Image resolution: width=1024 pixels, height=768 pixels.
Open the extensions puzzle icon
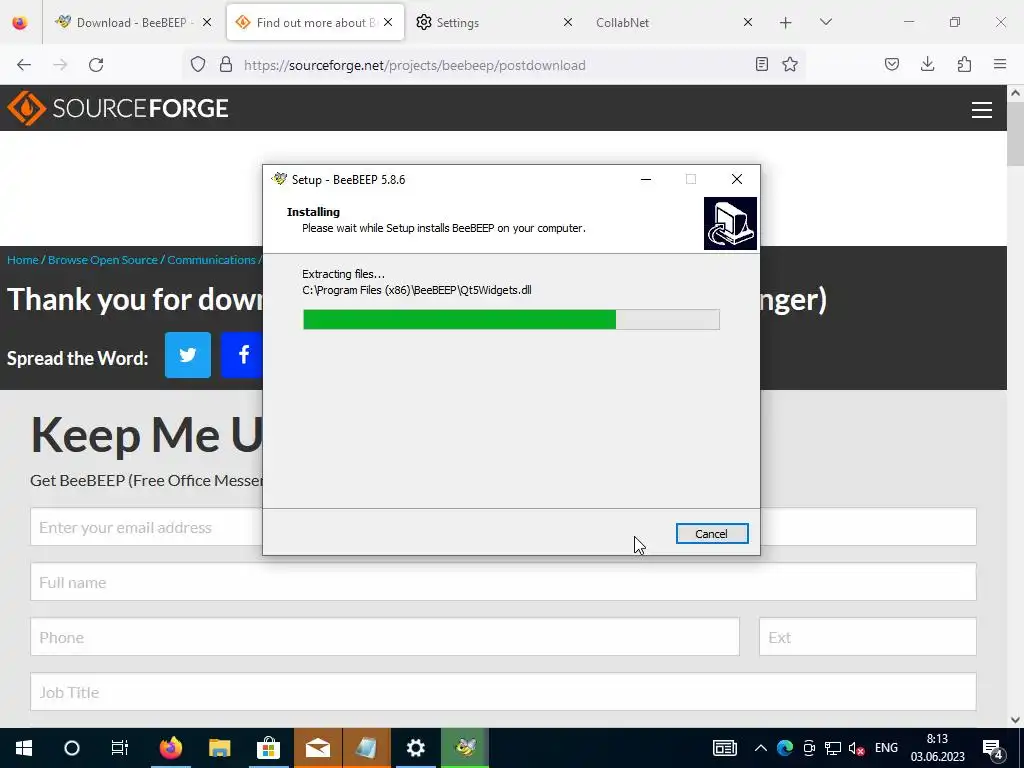tap(964, 64)
